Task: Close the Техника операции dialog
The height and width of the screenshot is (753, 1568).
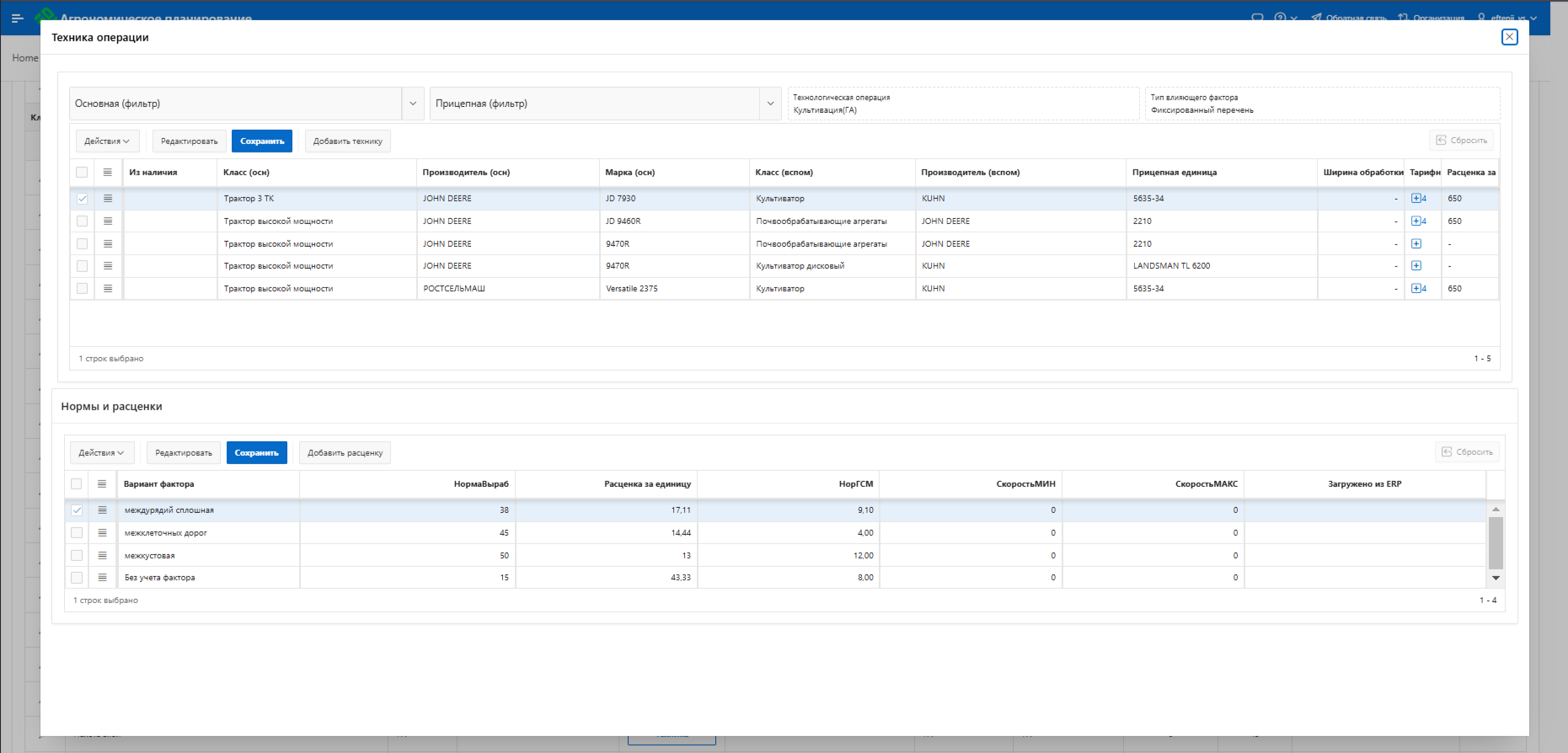Action: [1509, 37]
